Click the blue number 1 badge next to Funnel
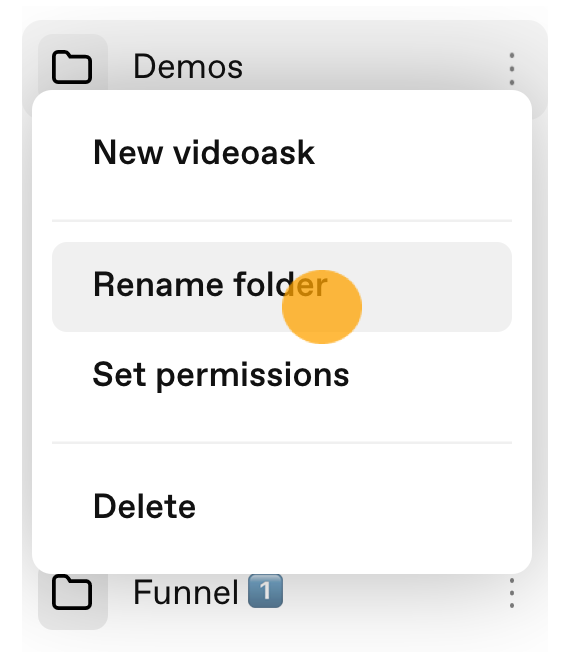The image size is (568, 652). (x=265, y=591)
